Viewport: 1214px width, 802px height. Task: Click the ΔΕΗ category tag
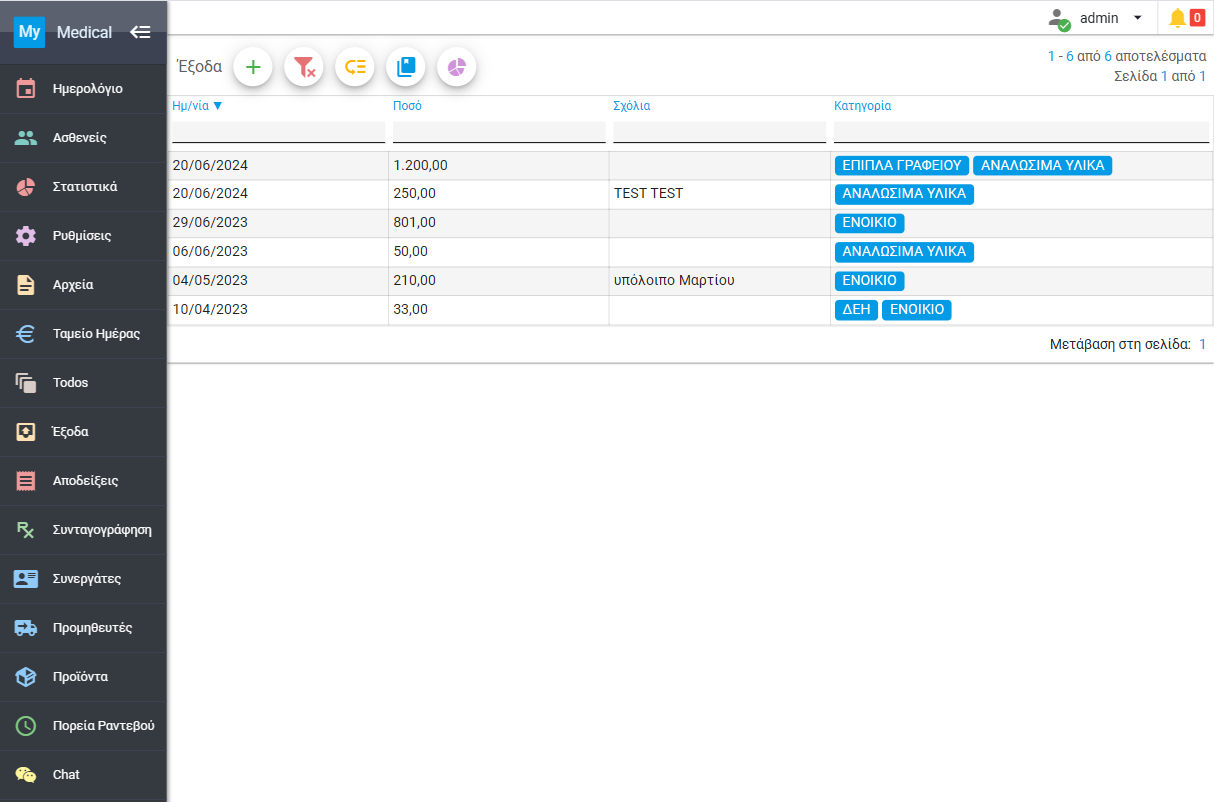click(x=856, y=310)
